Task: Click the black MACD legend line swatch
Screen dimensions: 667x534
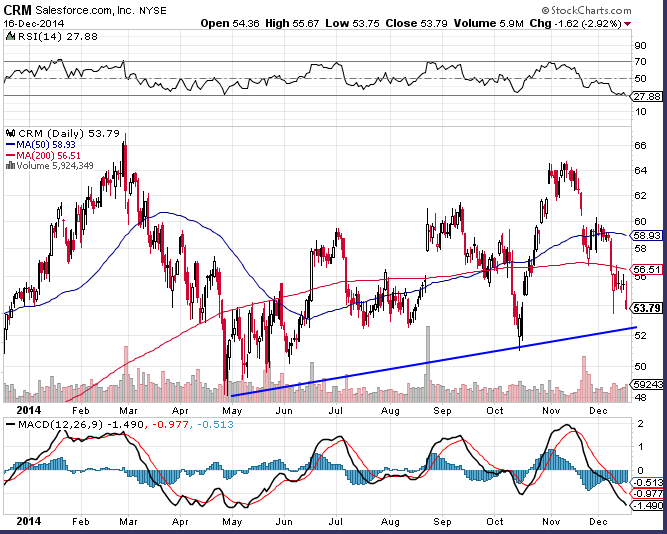Action: [10, 425]
